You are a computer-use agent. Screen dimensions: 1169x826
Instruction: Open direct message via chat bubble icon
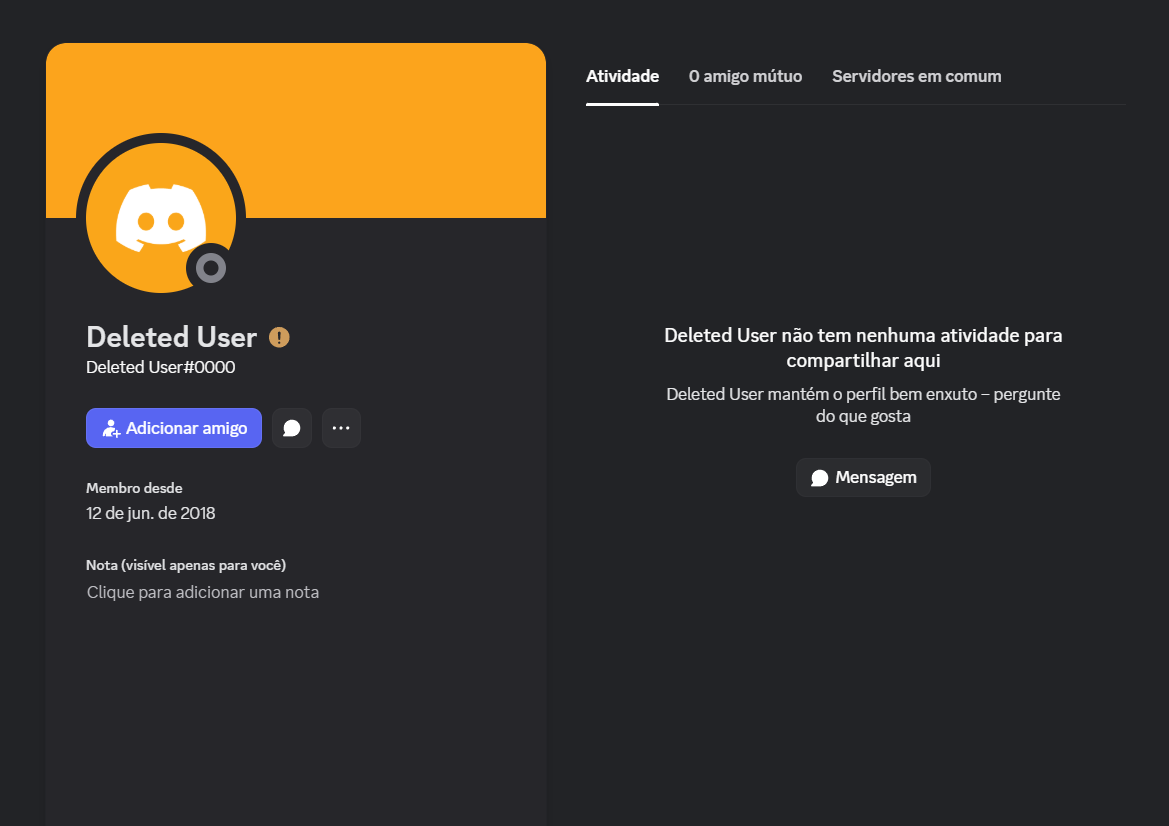point(292,428)
